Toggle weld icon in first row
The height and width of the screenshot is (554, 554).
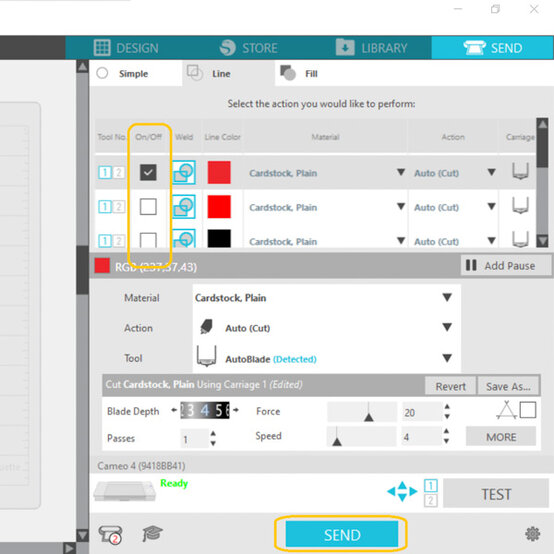[184, 172]
